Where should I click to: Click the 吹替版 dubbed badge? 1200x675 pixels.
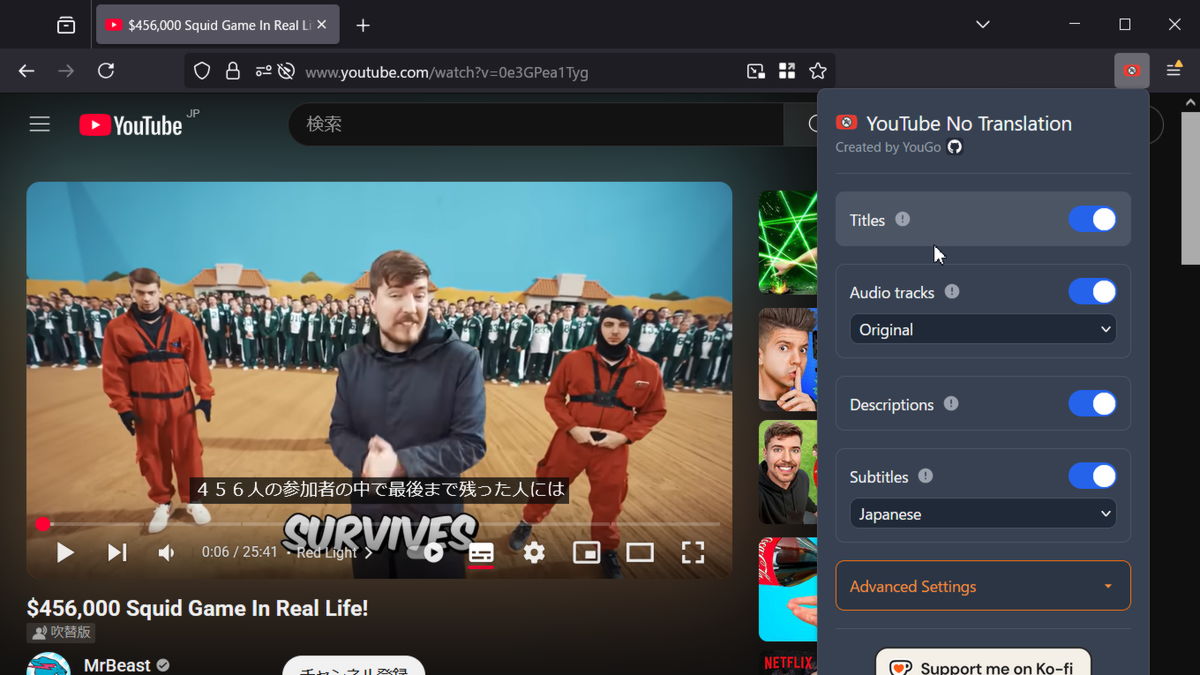pos(61,633)
